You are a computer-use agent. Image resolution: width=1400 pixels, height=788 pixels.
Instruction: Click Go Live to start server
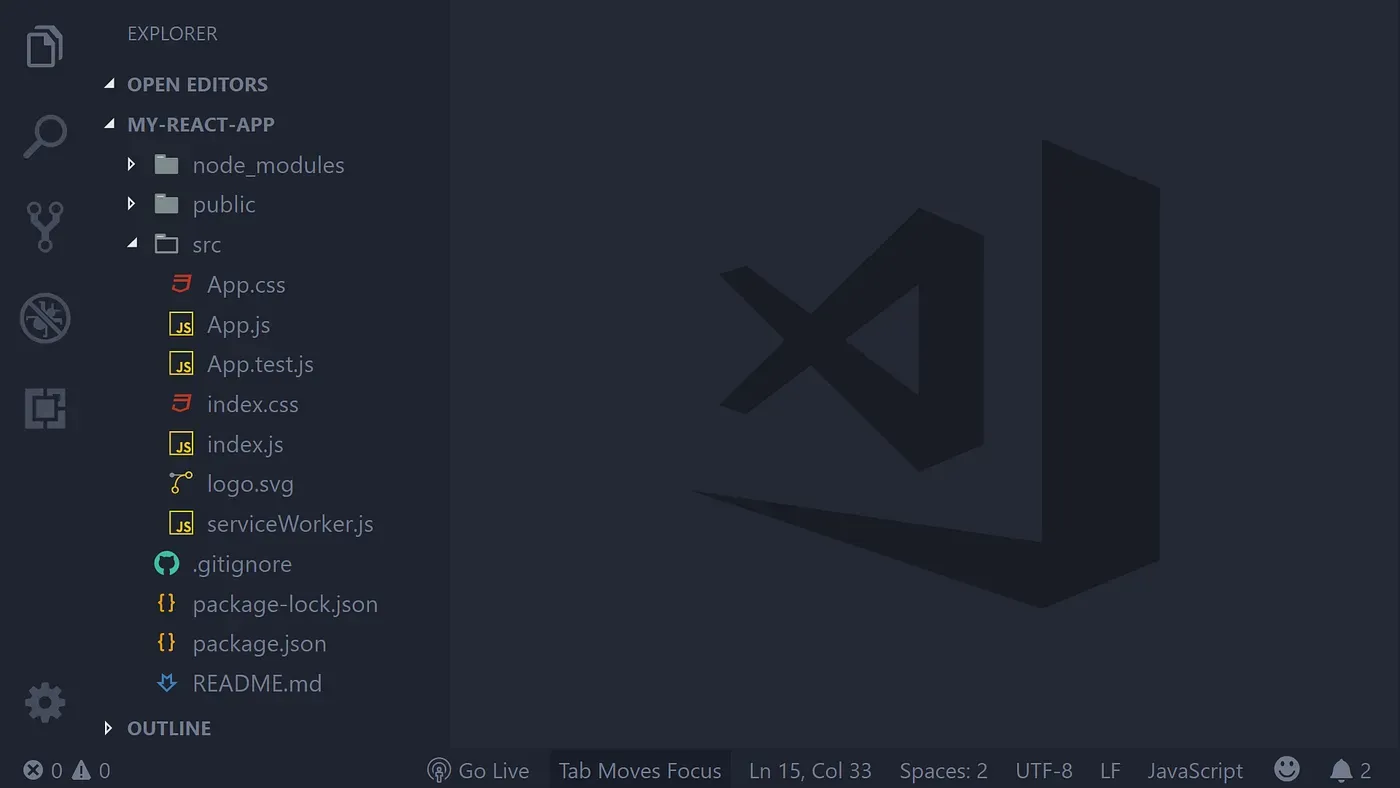[x=493, y=770]
